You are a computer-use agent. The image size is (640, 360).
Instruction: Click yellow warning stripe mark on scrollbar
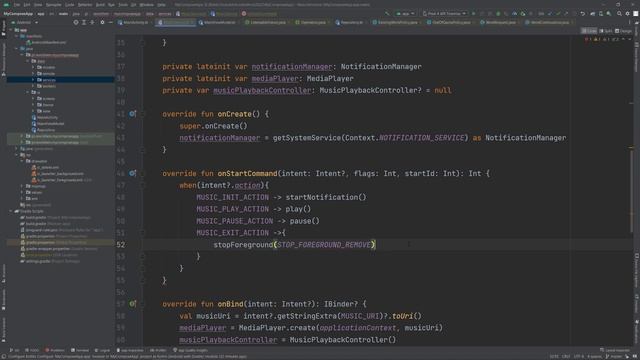(631, 148)
